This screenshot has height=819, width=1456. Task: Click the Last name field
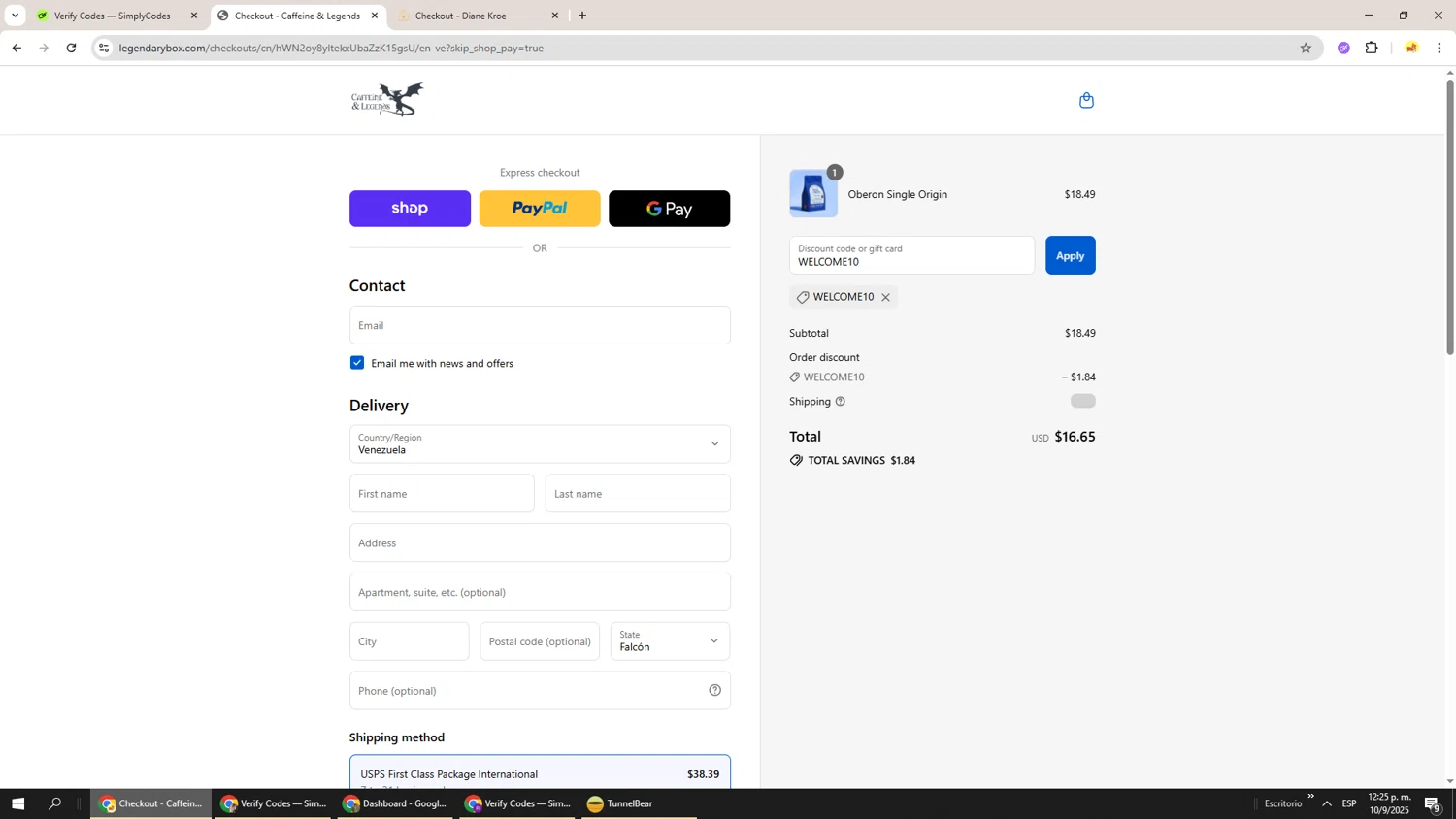pyautogui.click(x=638, y=494)
